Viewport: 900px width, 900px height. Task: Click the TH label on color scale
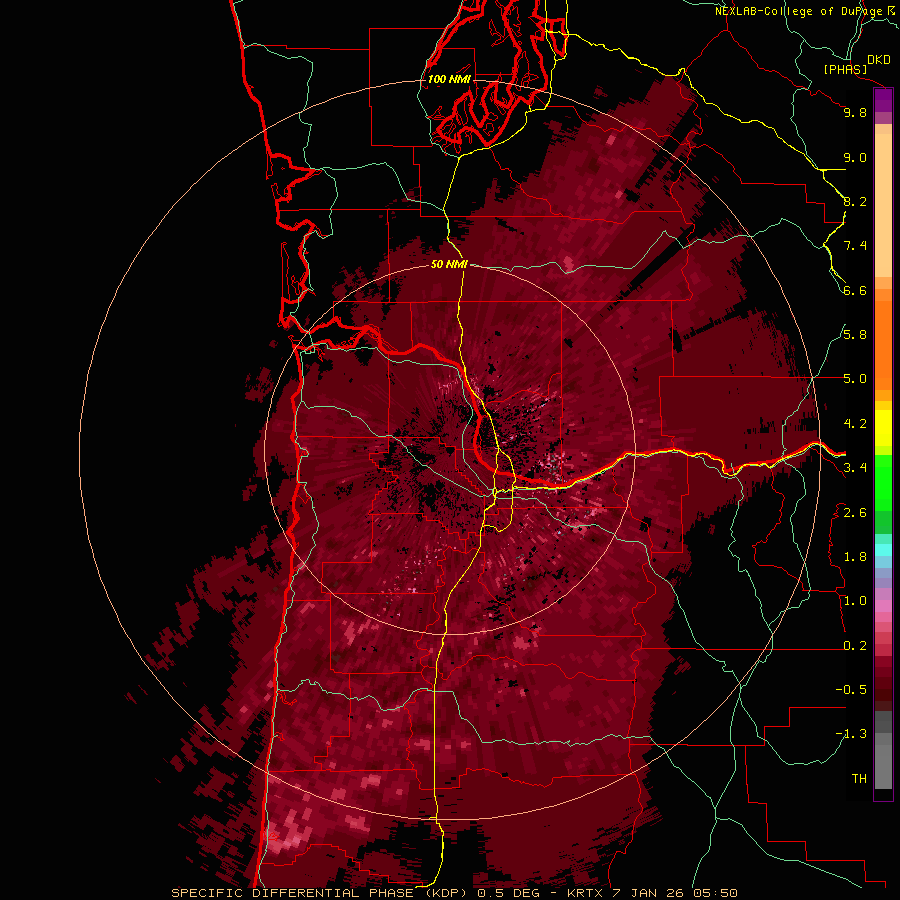tap(859, 779)
